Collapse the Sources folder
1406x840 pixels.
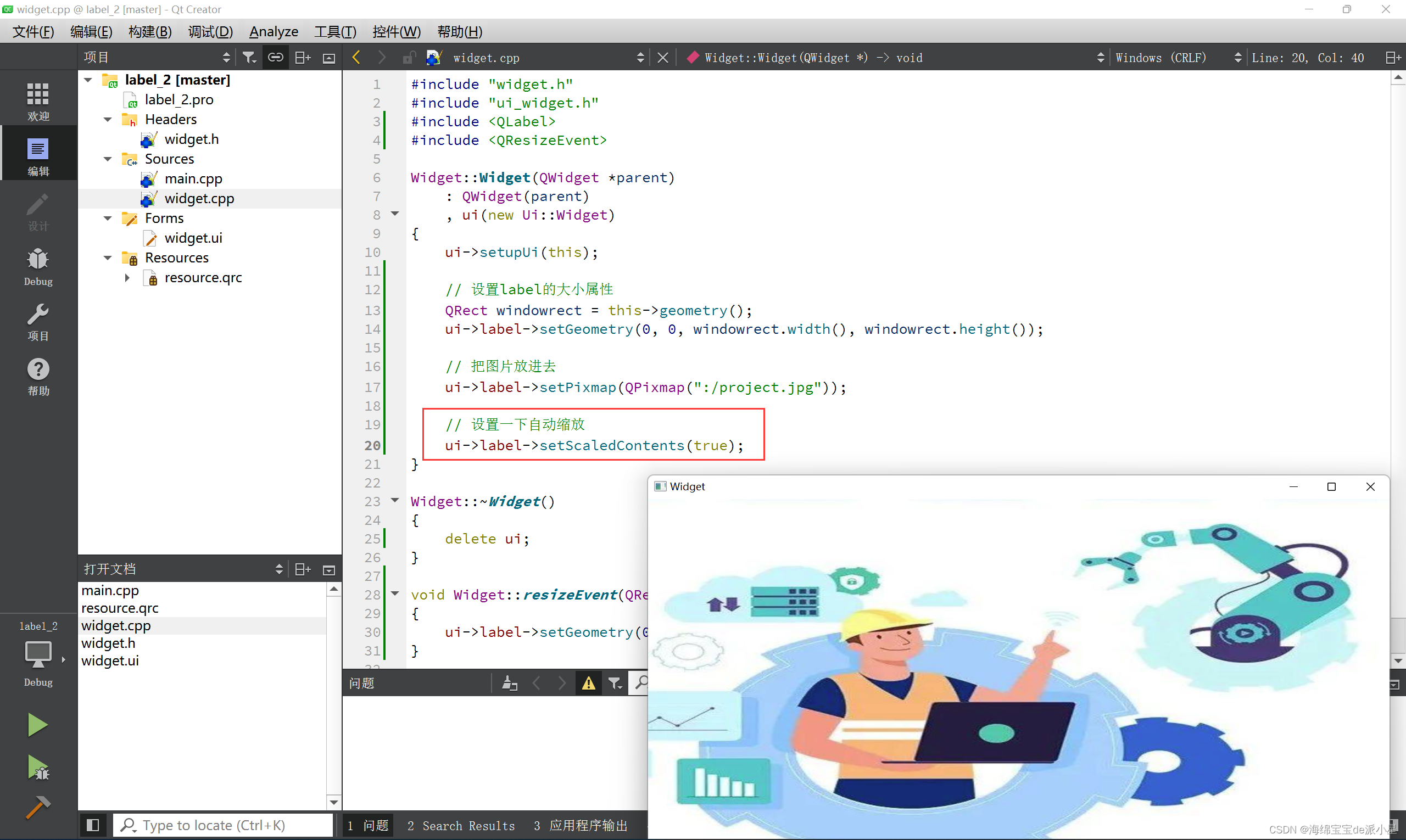pos(108,159)
